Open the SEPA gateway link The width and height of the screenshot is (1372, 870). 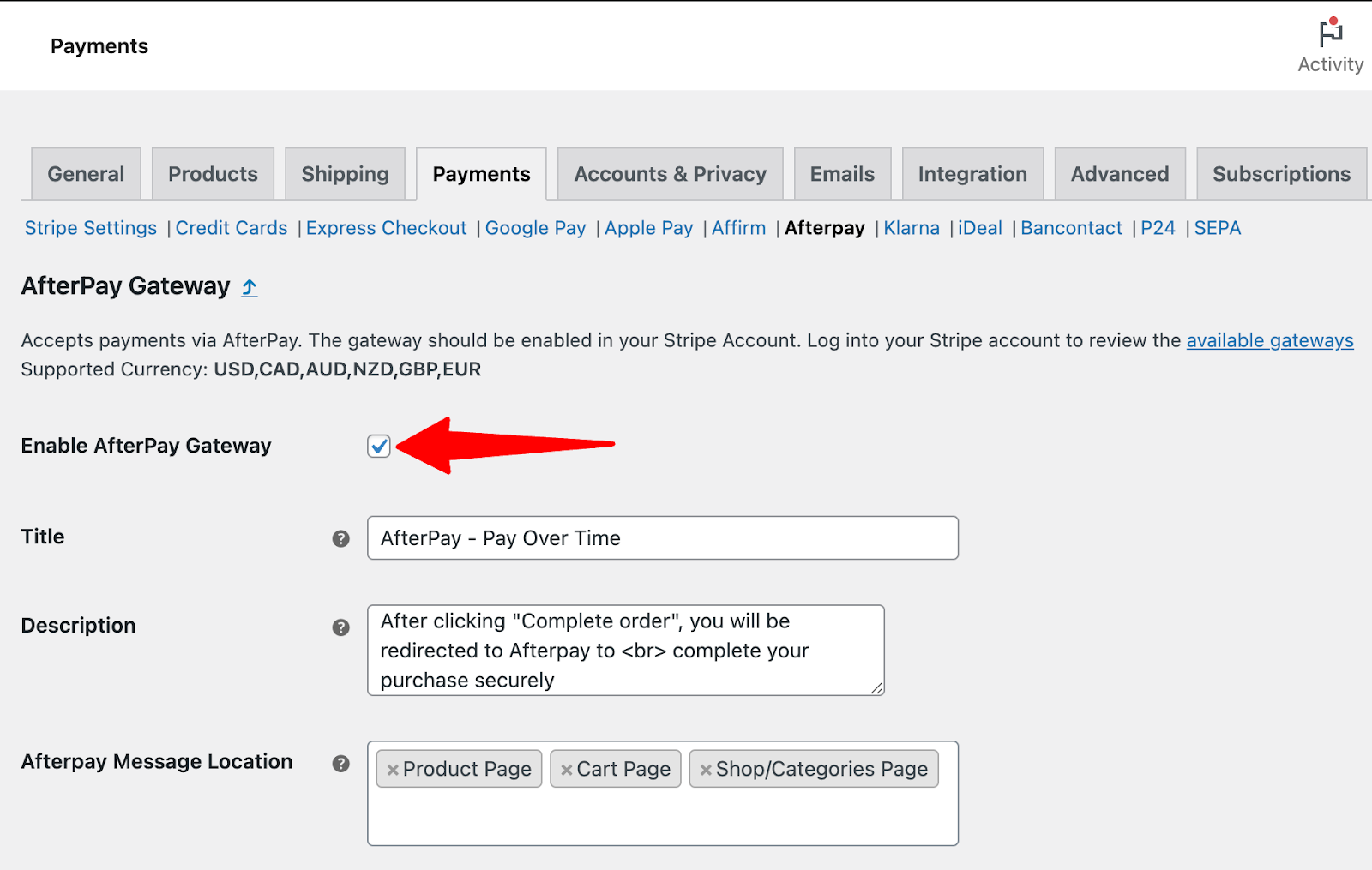(x=1218, y=228)
